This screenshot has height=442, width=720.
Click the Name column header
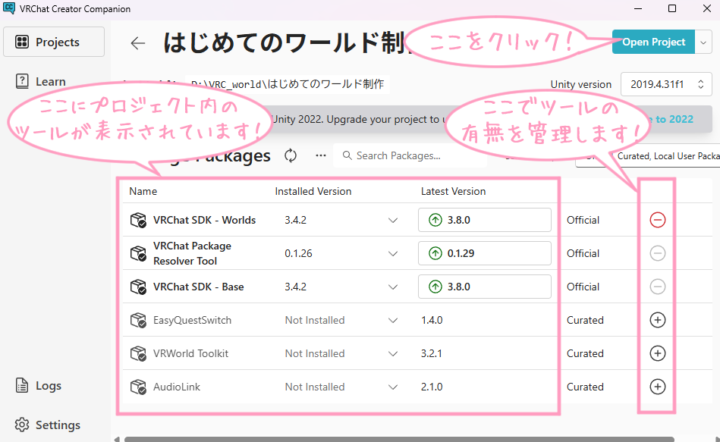[143, 191]
